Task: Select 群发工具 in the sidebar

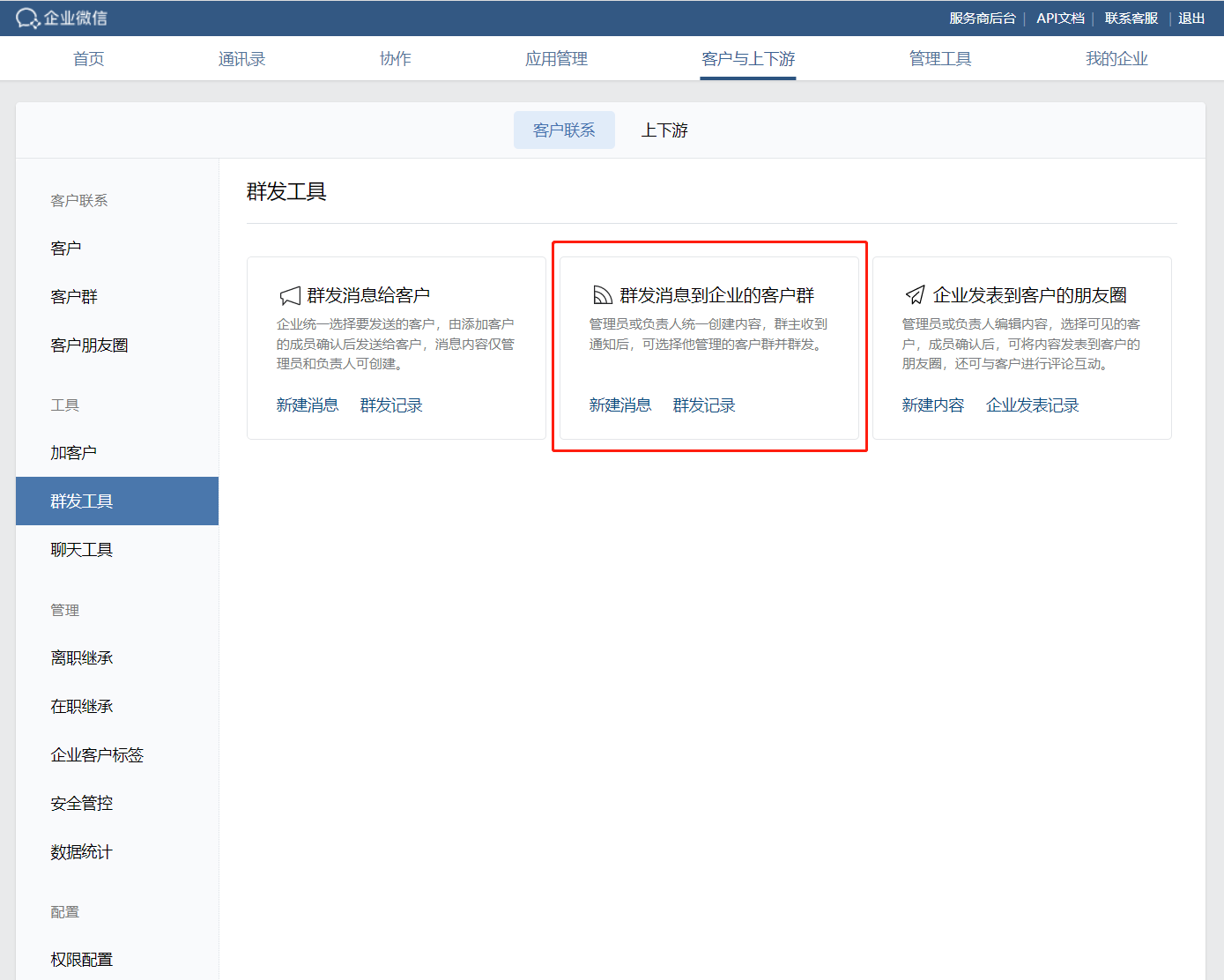Action: [117, 501]
